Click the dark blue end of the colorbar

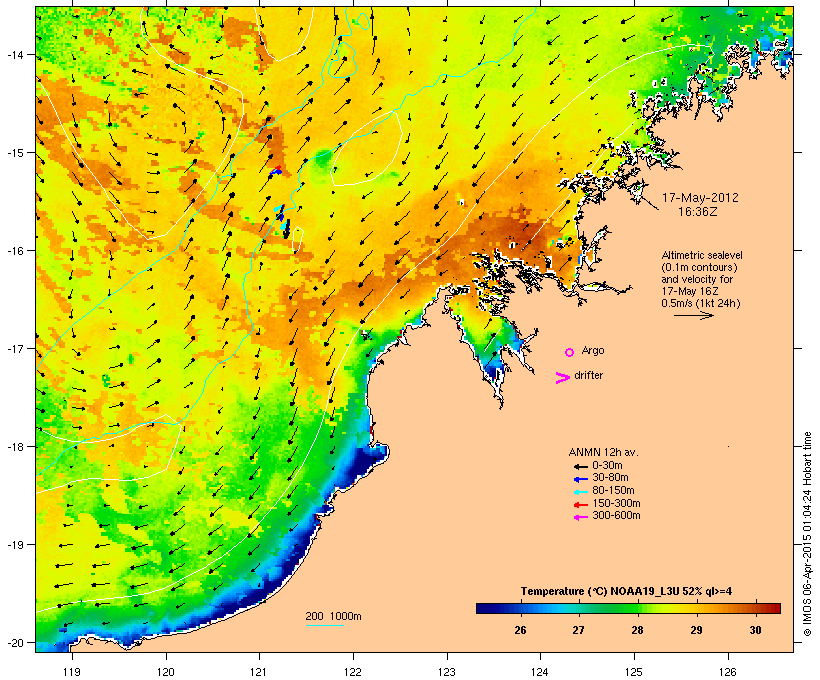coord(484,608)
